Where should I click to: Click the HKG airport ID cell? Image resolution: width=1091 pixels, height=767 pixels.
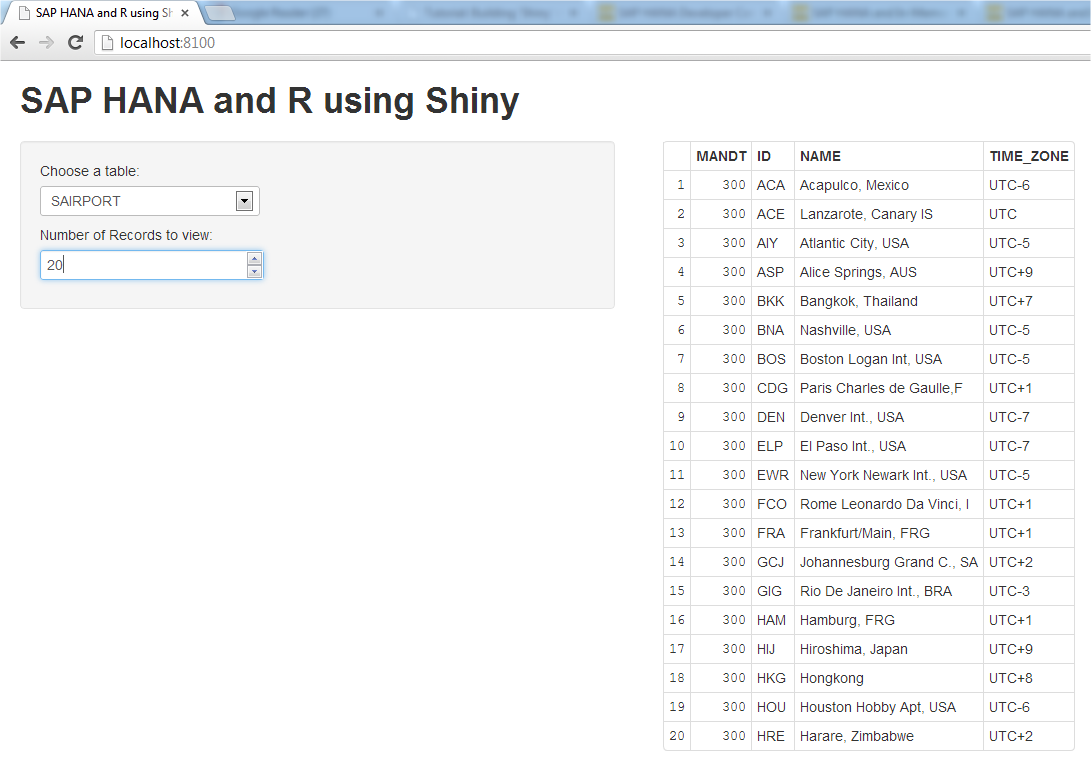coord(772,679)
